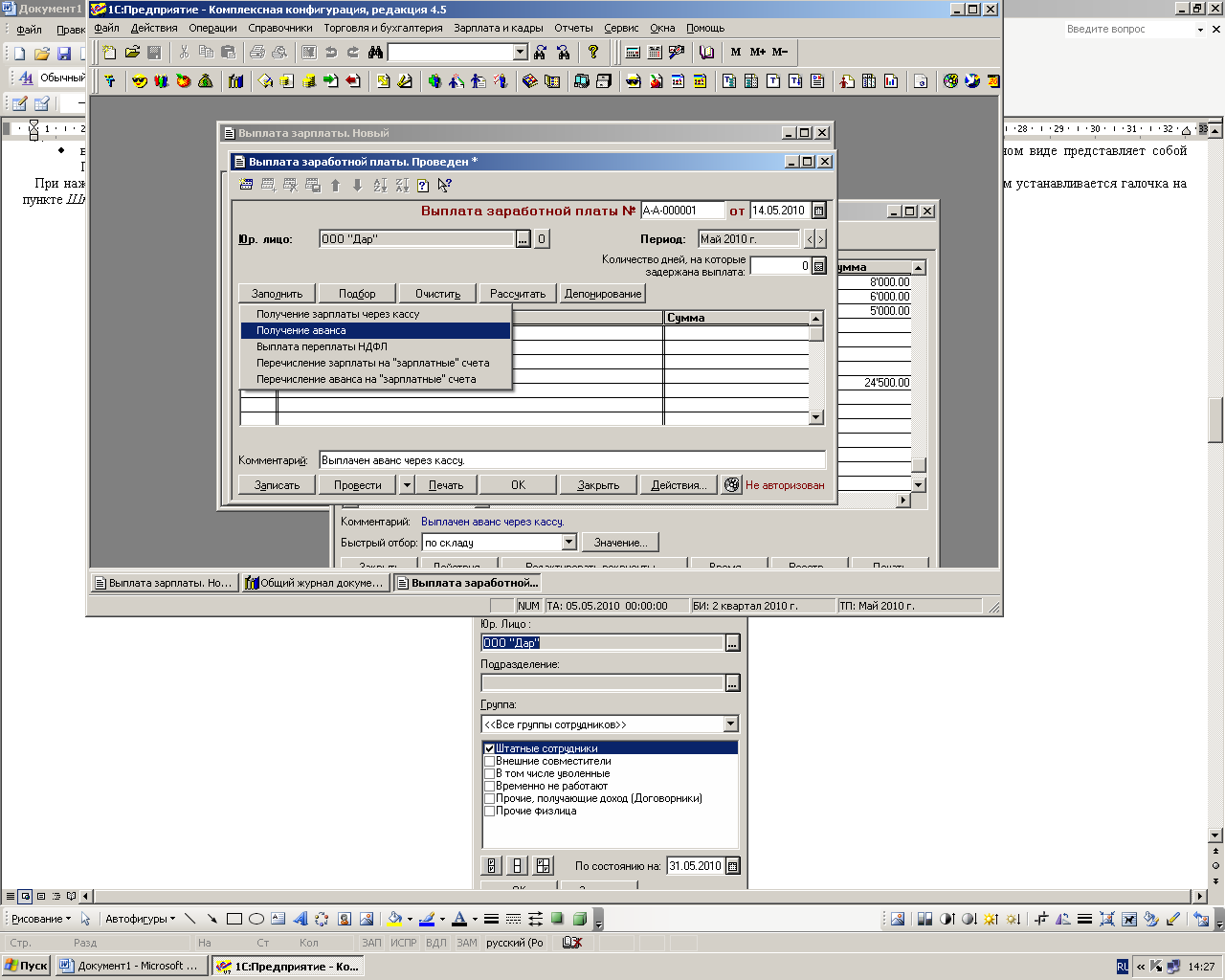The height and width of the screenshot is (980, 1225).
Task: Check the В том числе уволенные checkbox
Action: (489, 773)
